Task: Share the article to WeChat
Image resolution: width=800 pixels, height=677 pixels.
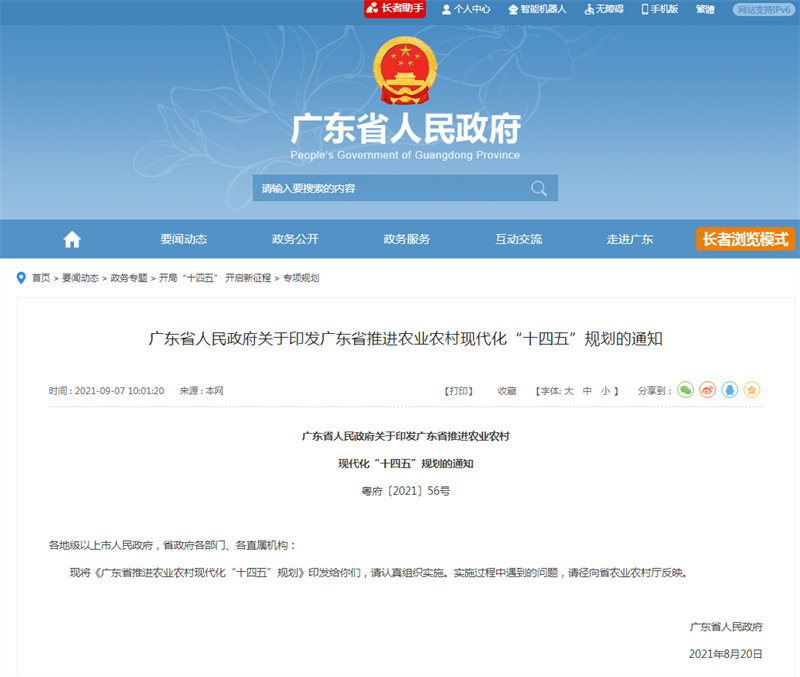Action: pos(685,390)
